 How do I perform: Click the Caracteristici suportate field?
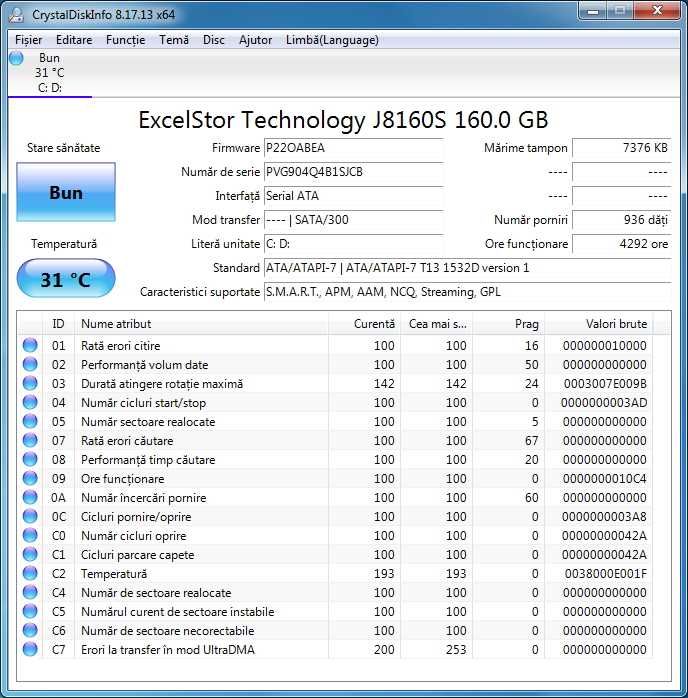coord(468,292)
